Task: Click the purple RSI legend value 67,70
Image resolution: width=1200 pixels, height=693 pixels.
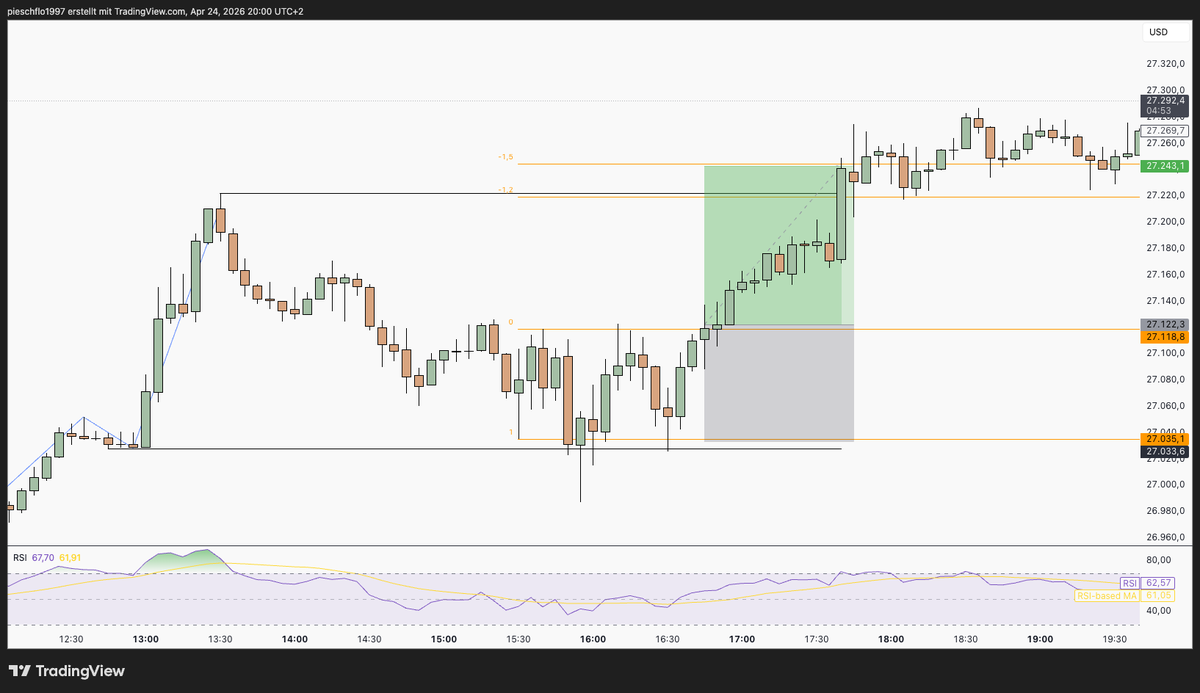Action: 43,556
